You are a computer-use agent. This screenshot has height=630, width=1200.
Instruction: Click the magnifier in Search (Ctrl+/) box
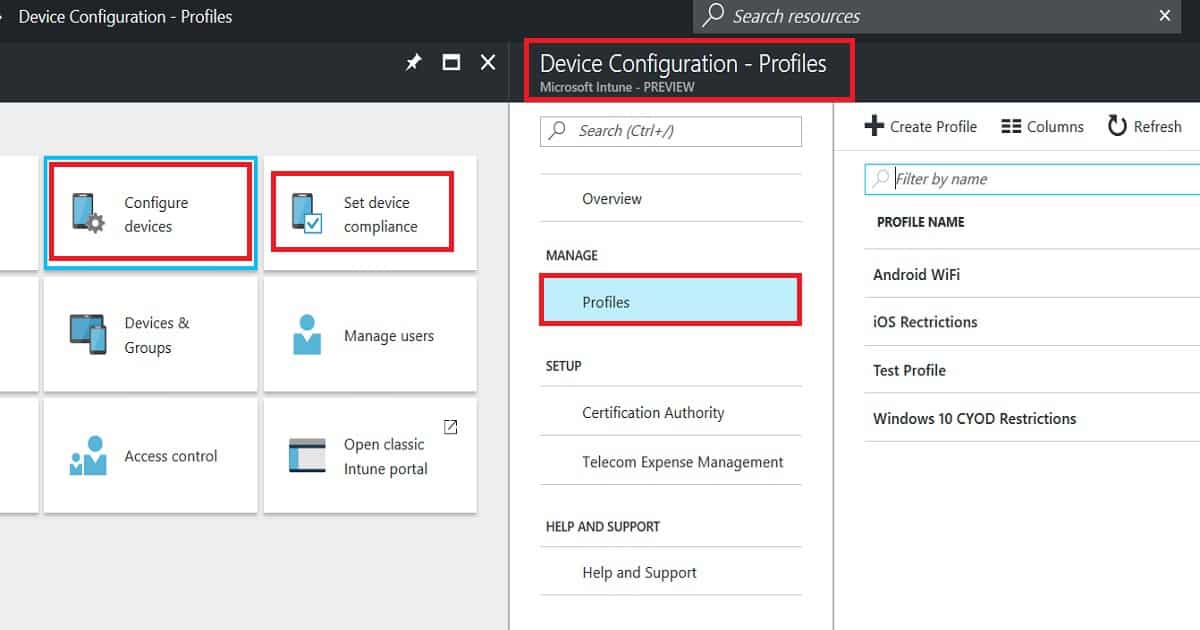[556, 130]
